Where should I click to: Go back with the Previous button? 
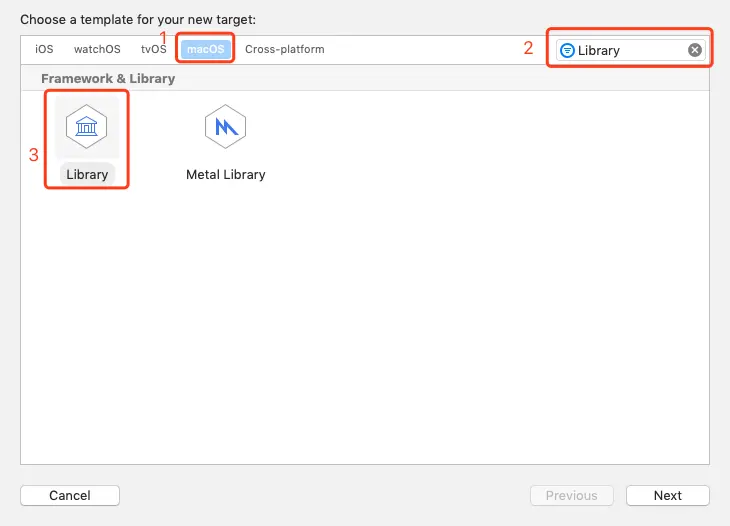point(572,495)
